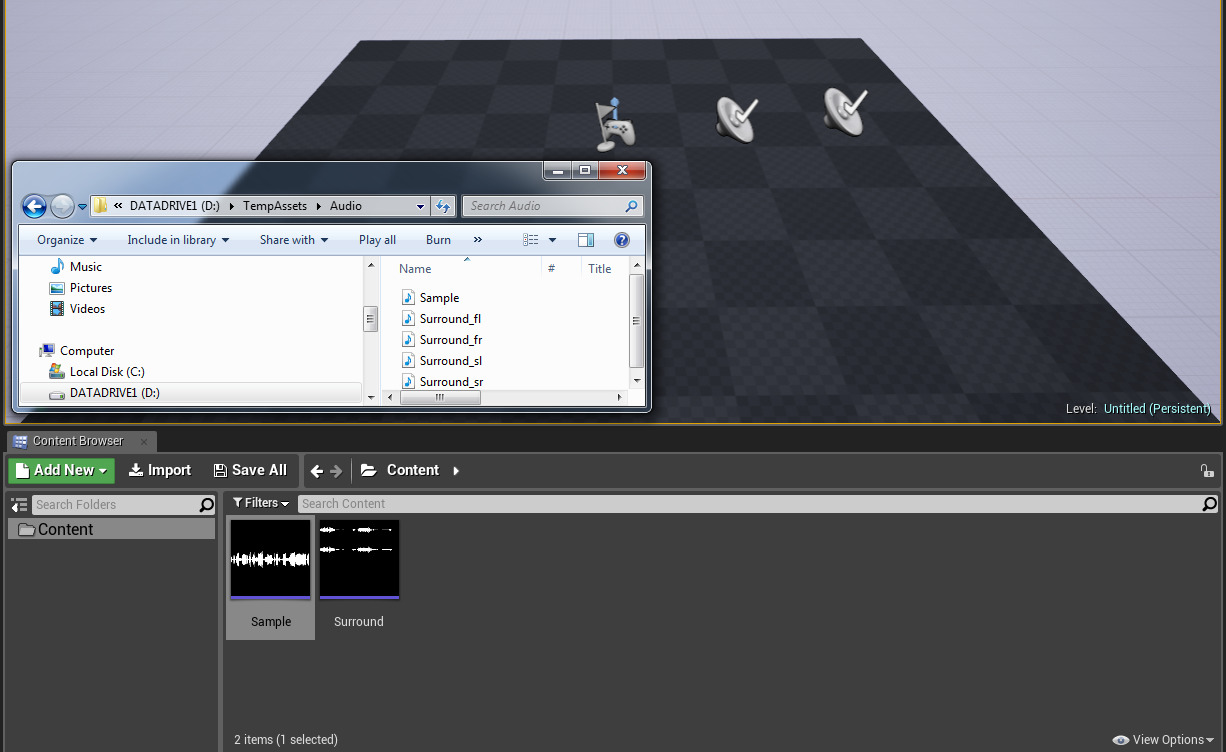
Task: Select the left audio speaker actor icon
Action: [737, 118]
